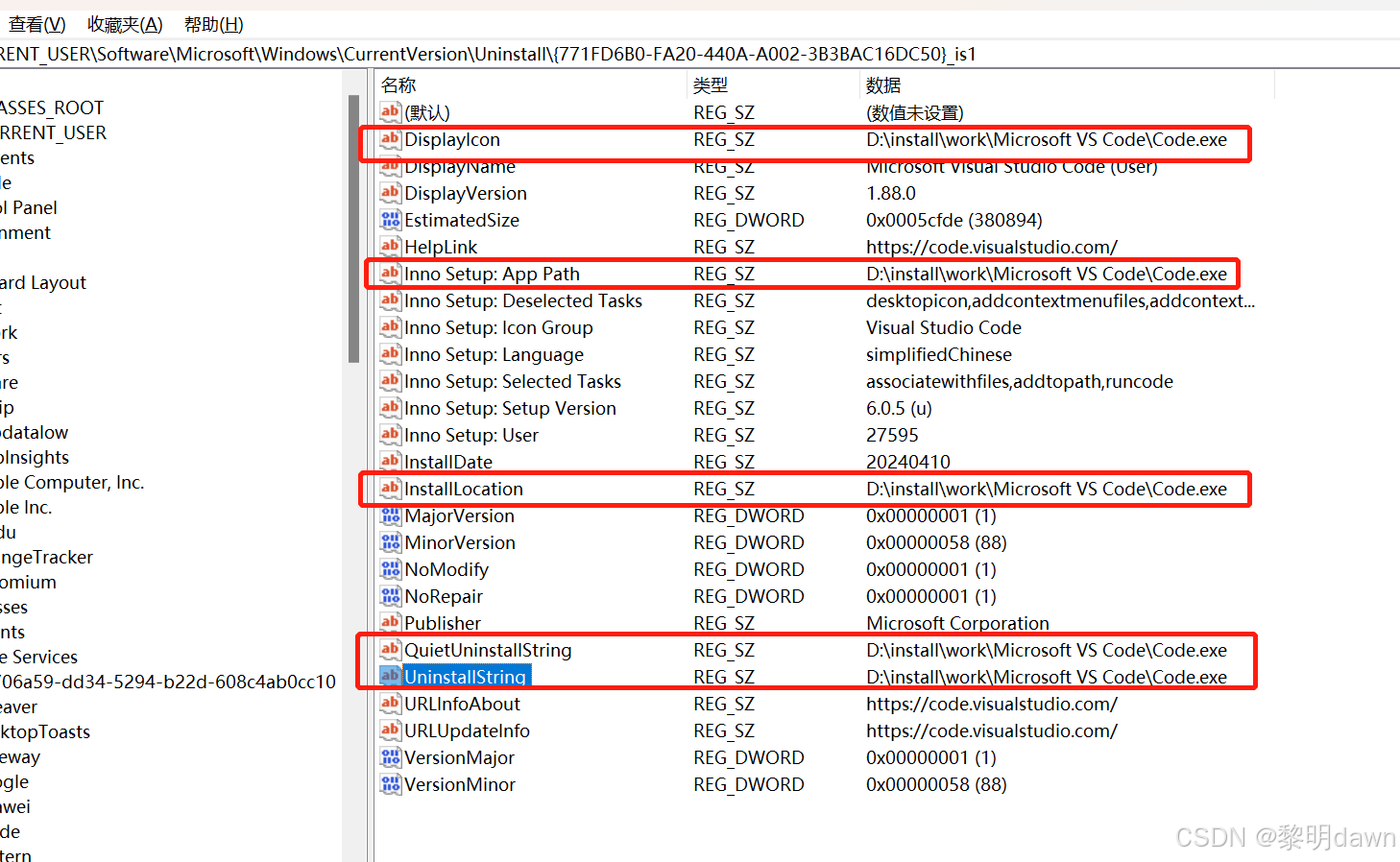This screenshot has height=862, width=1400.
Task: Click the data value '20240410'
Action: (x=908, y=462)
